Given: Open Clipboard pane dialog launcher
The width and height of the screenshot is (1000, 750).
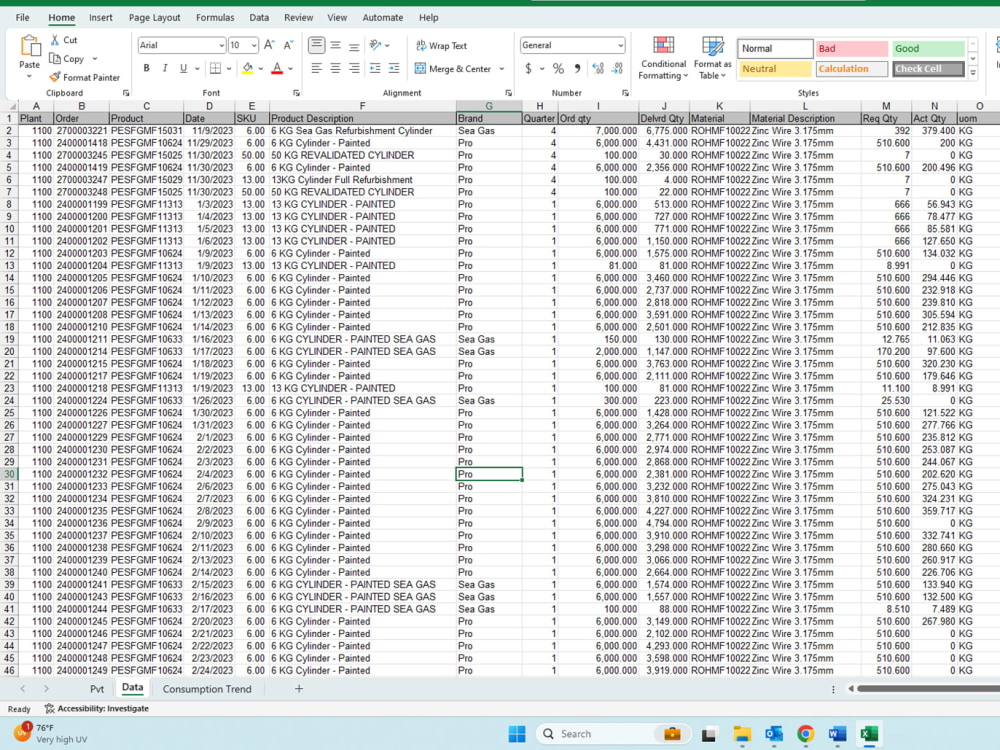Looking at the screenshot, I should tap(126, 93).
